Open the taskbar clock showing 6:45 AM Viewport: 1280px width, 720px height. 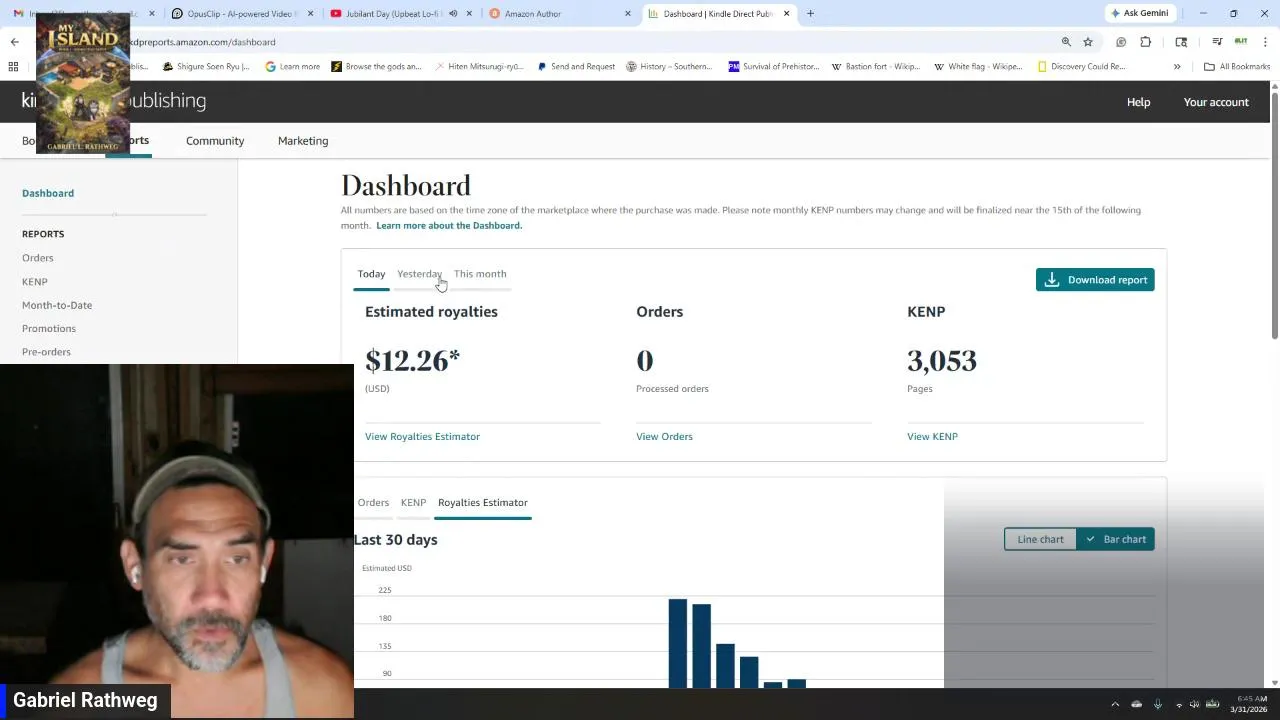pos(1249,704)
